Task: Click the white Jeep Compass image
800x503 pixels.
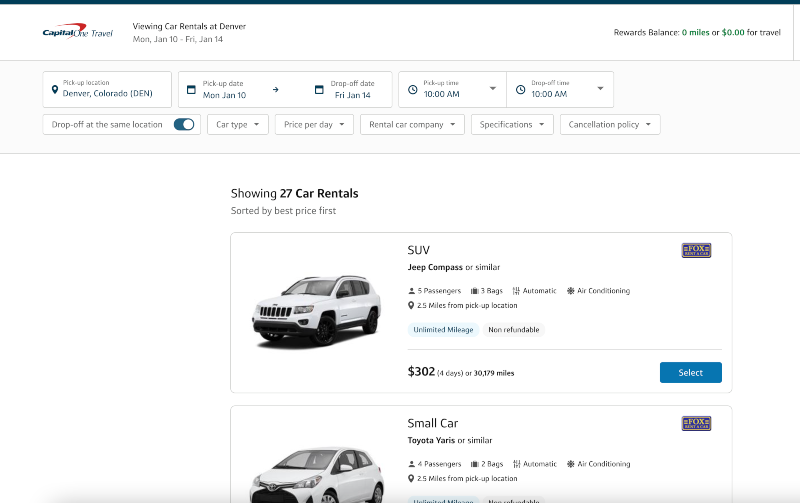Action: 315,310
